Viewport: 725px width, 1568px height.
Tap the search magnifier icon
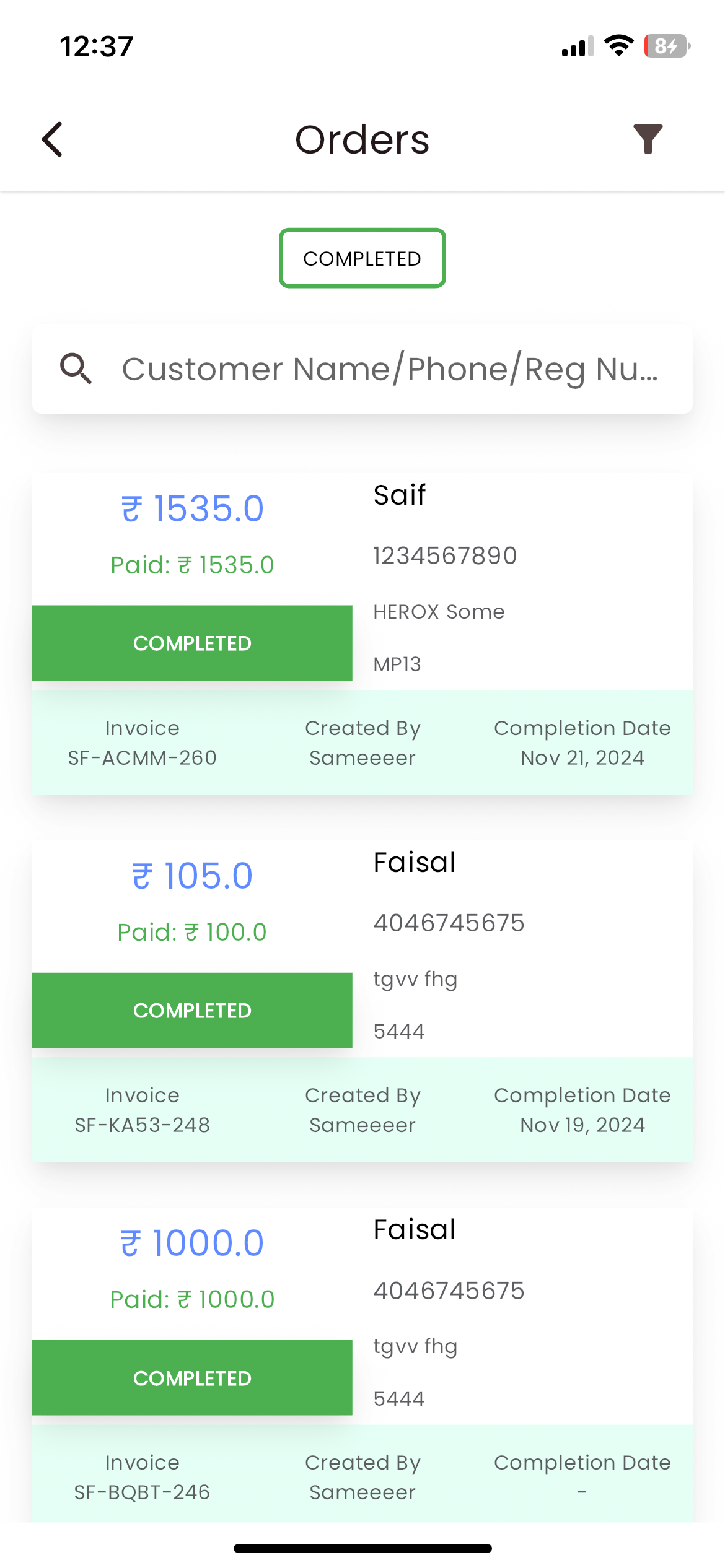(76, 369)
